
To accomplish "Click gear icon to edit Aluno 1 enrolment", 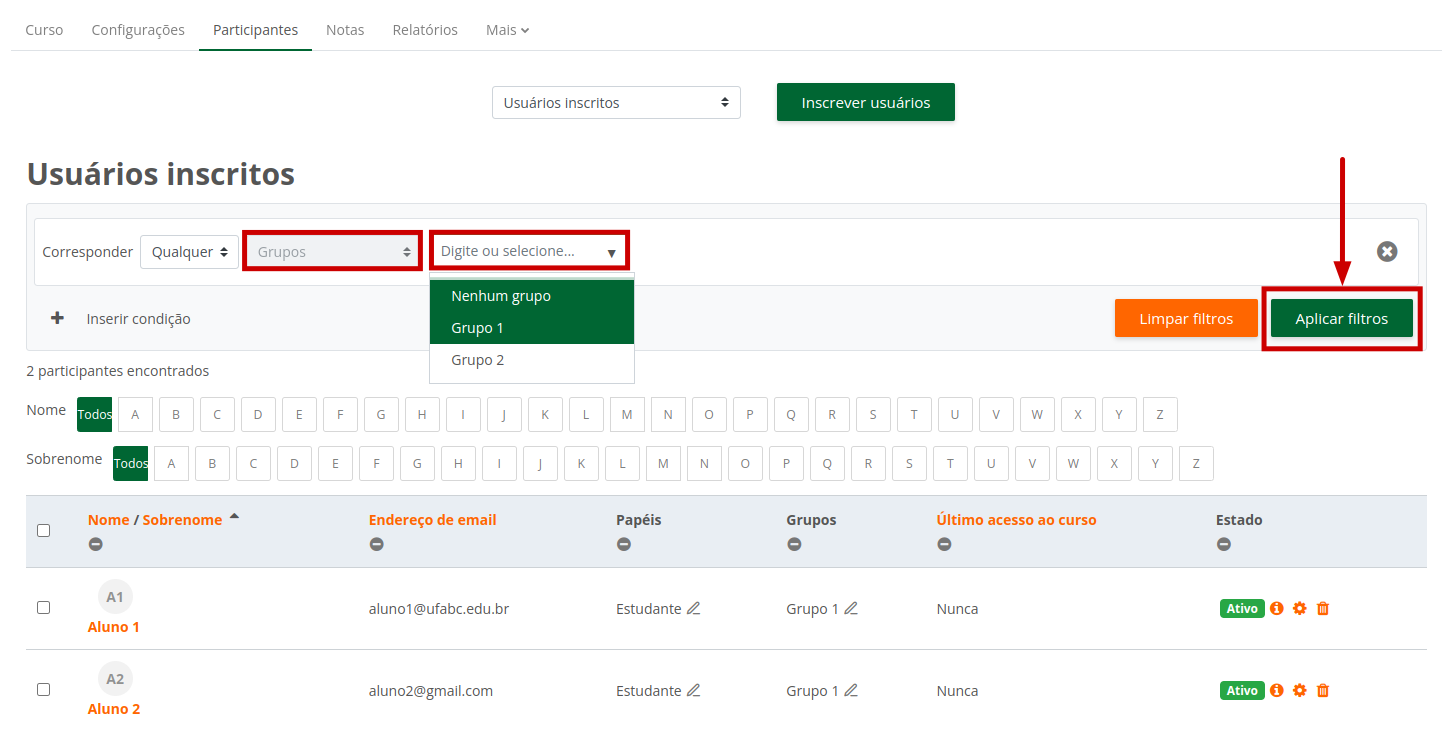I will (x=1300, y=608).
